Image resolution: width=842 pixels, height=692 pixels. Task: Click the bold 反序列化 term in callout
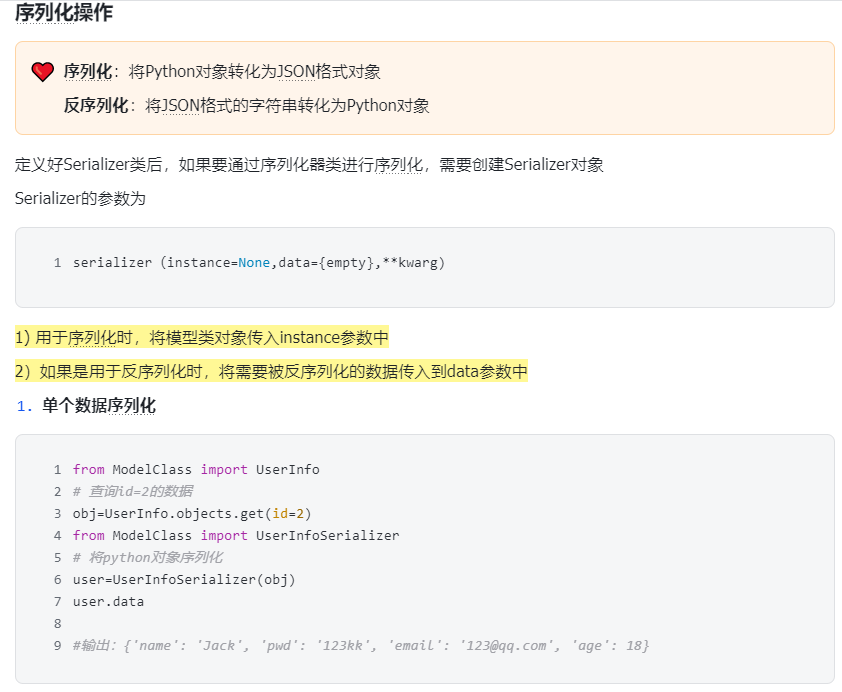click(x=96, y=105)
